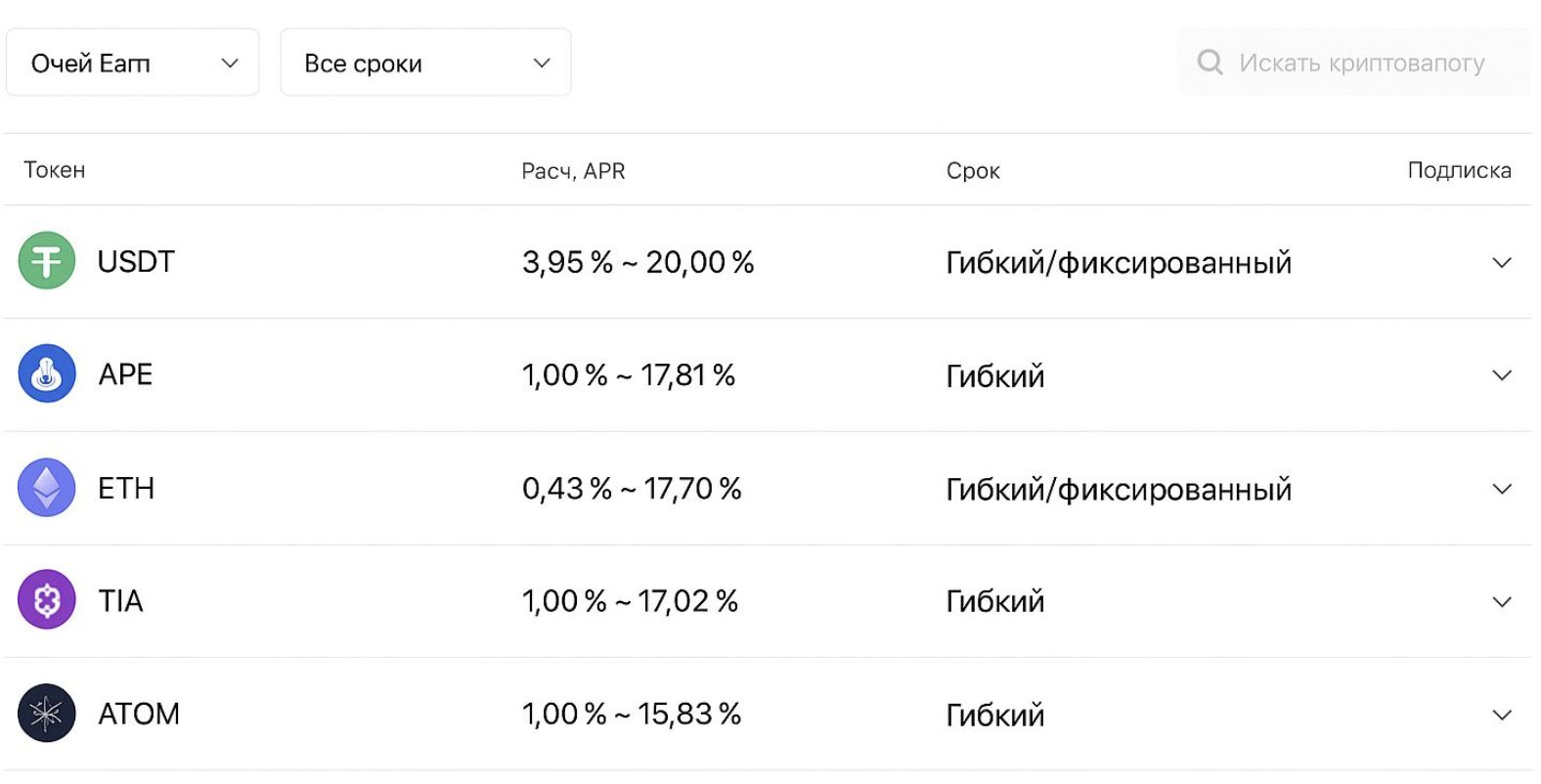Click the APE token icon
The image size is (1541, 784).
click(x=47, y=373)
